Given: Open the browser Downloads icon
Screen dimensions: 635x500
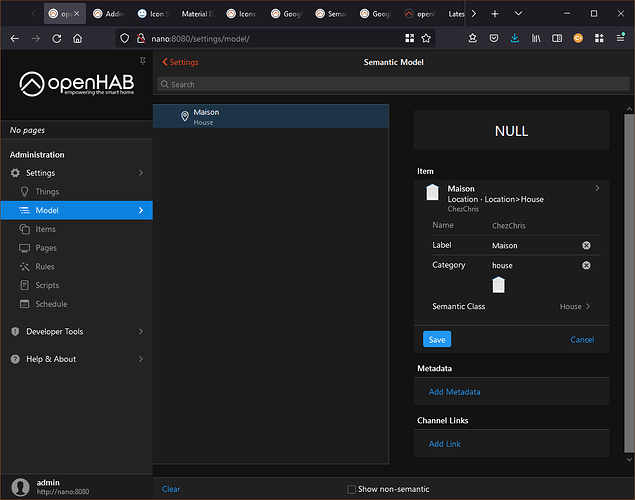Looking at the screenshot, I should tap(515, 38).
